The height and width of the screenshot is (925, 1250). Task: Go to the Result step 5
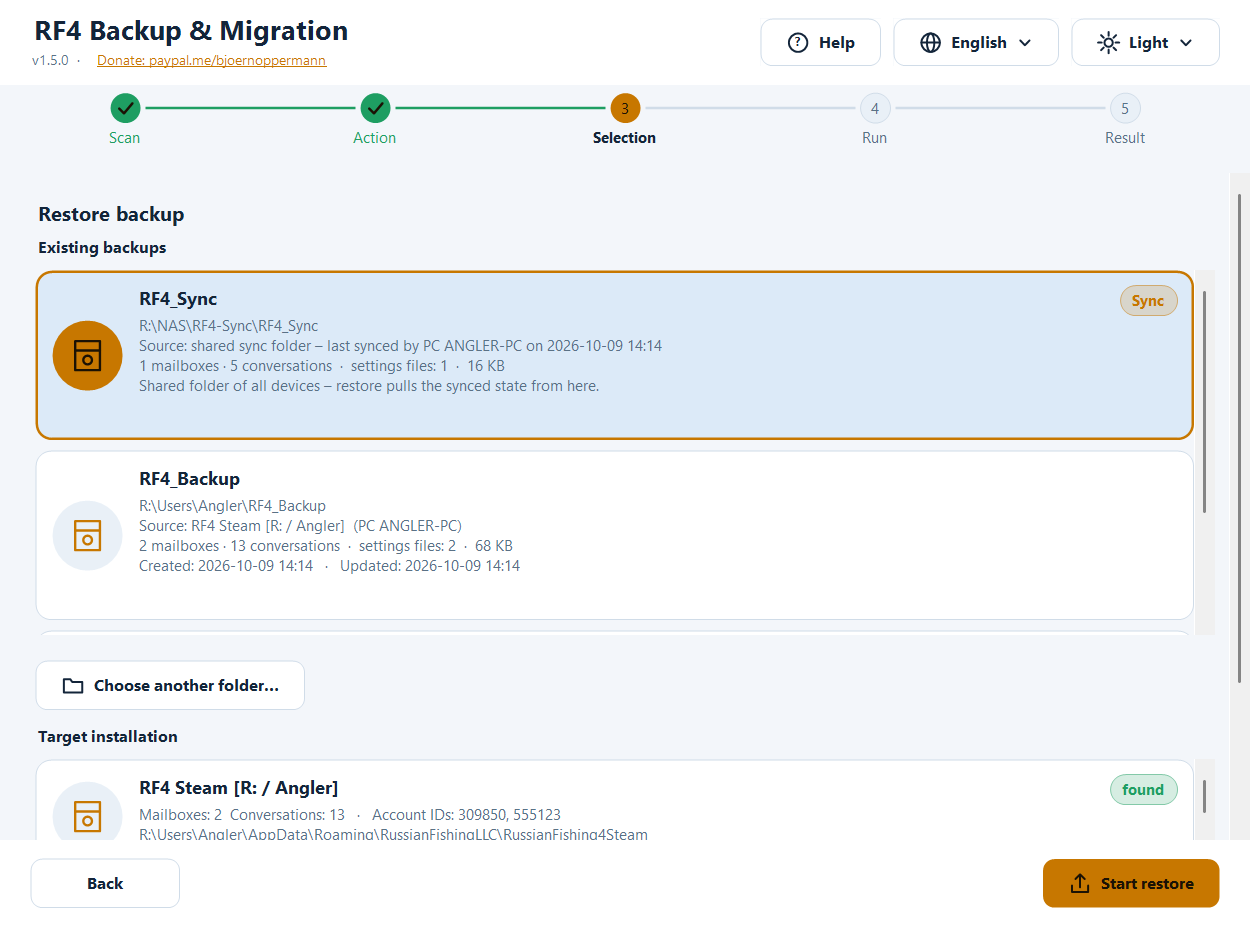pyautogui.click(x=1125, y=107)
